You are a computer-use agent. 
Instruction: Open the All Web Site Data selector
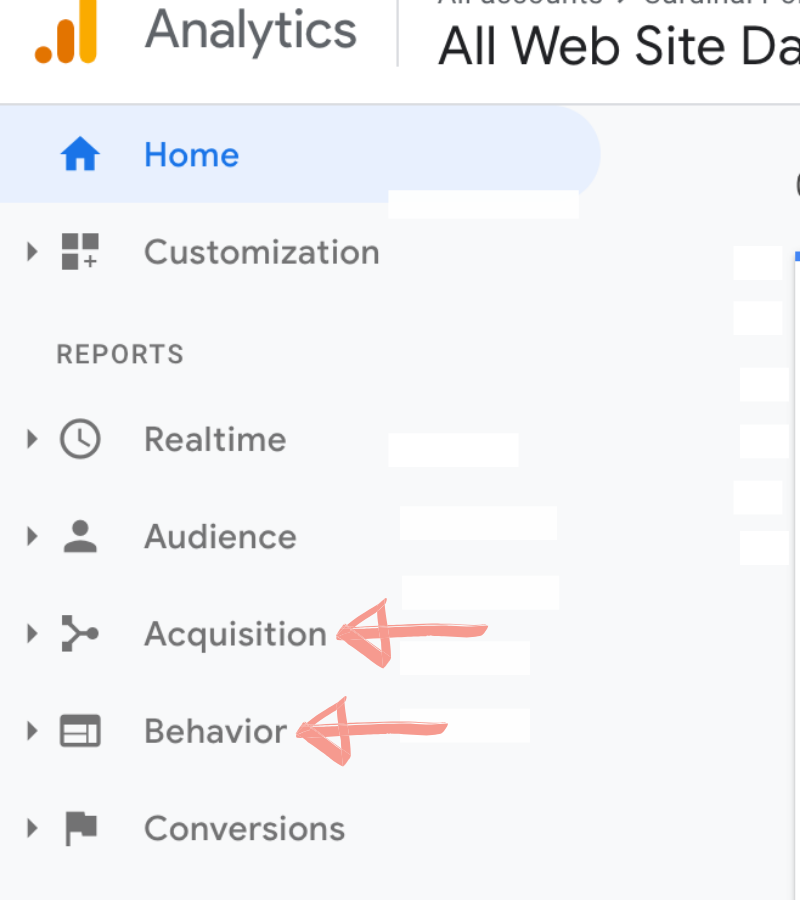click(618, 46)
